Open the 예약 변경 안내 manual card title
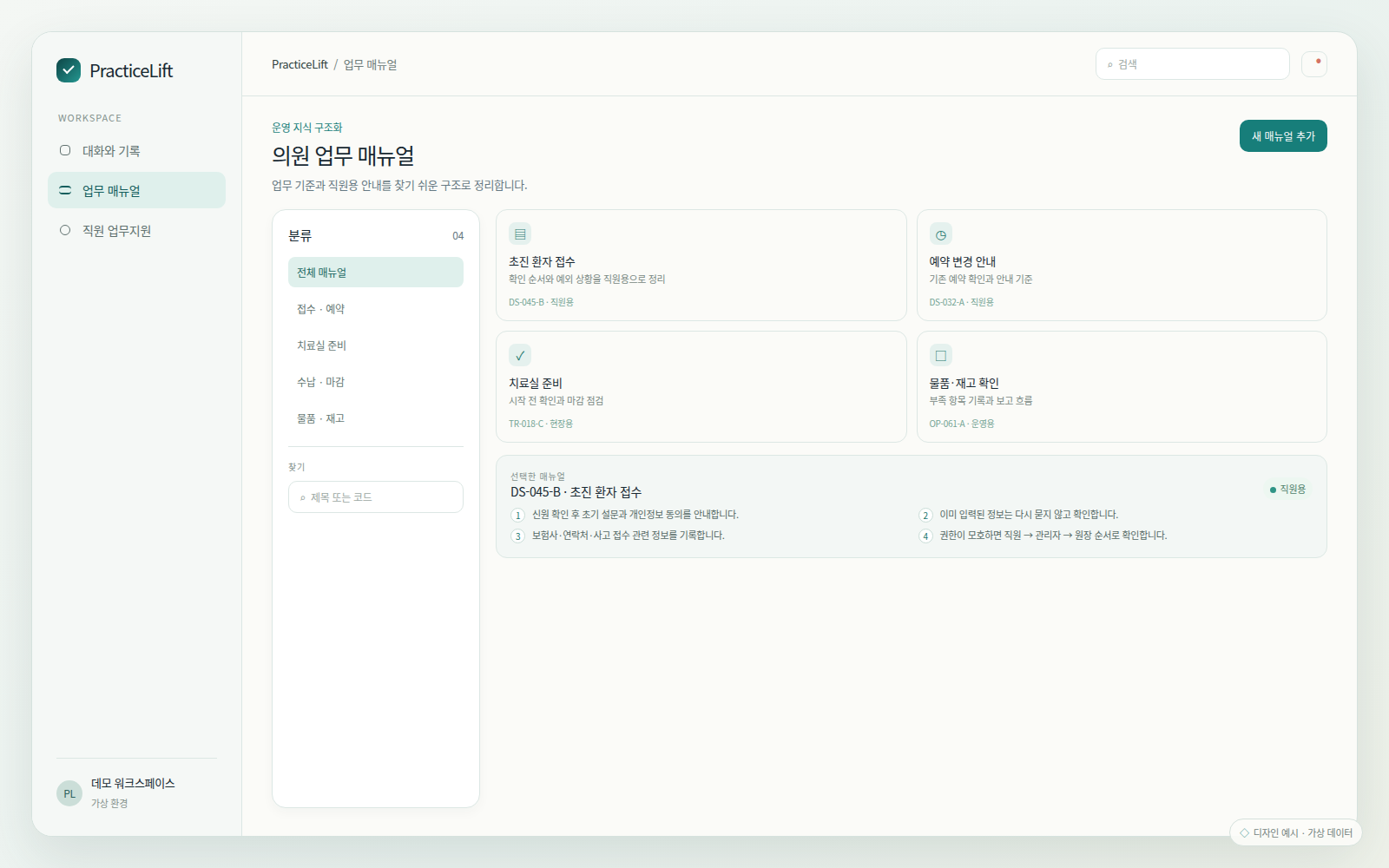1389x868 pixels. 963,261
